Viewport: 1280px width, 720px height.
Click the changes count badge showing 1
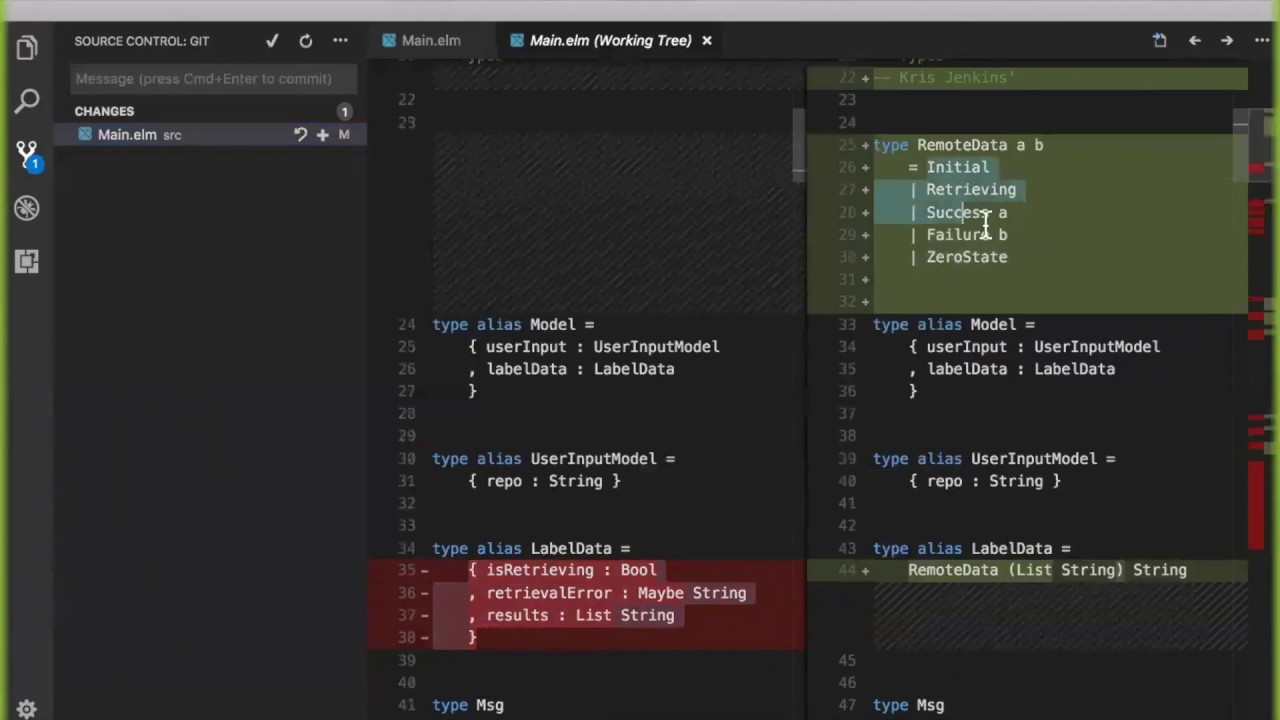point(344,111)
